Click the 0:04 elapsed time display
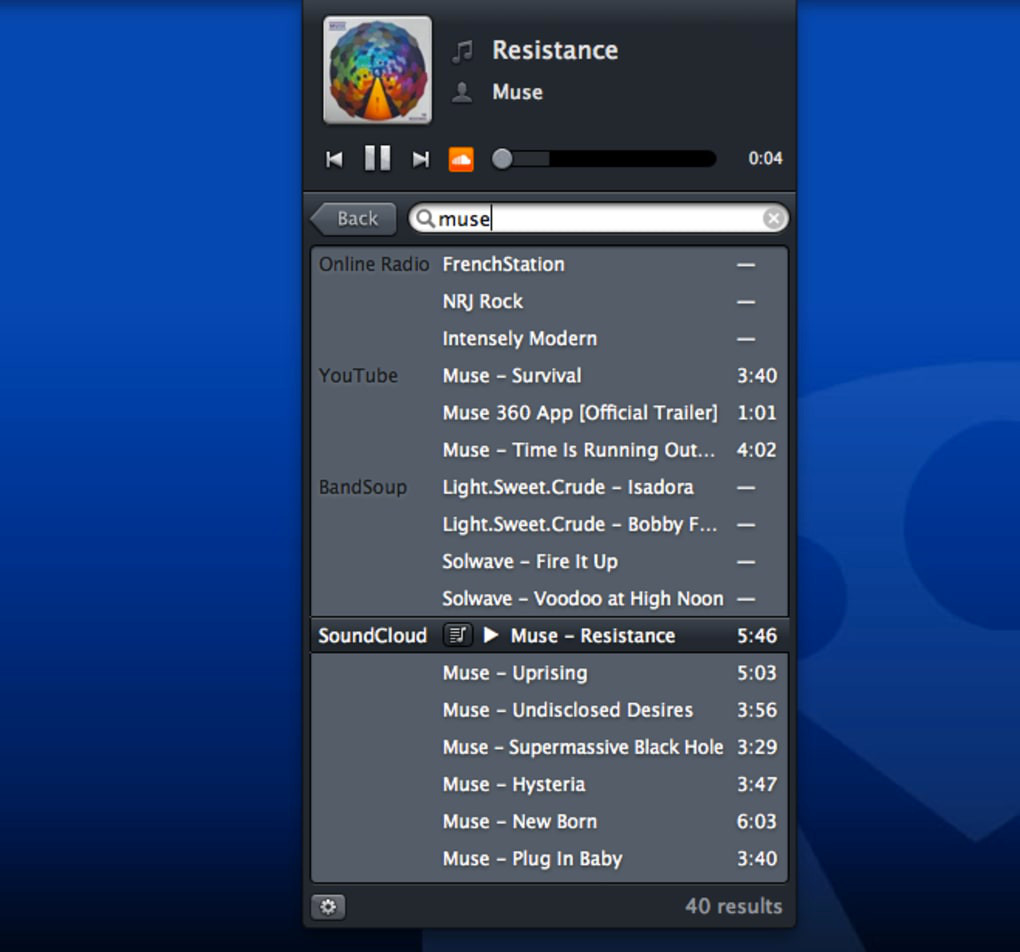The width and height of the screenshot is (1020, 952). [765, 158]
